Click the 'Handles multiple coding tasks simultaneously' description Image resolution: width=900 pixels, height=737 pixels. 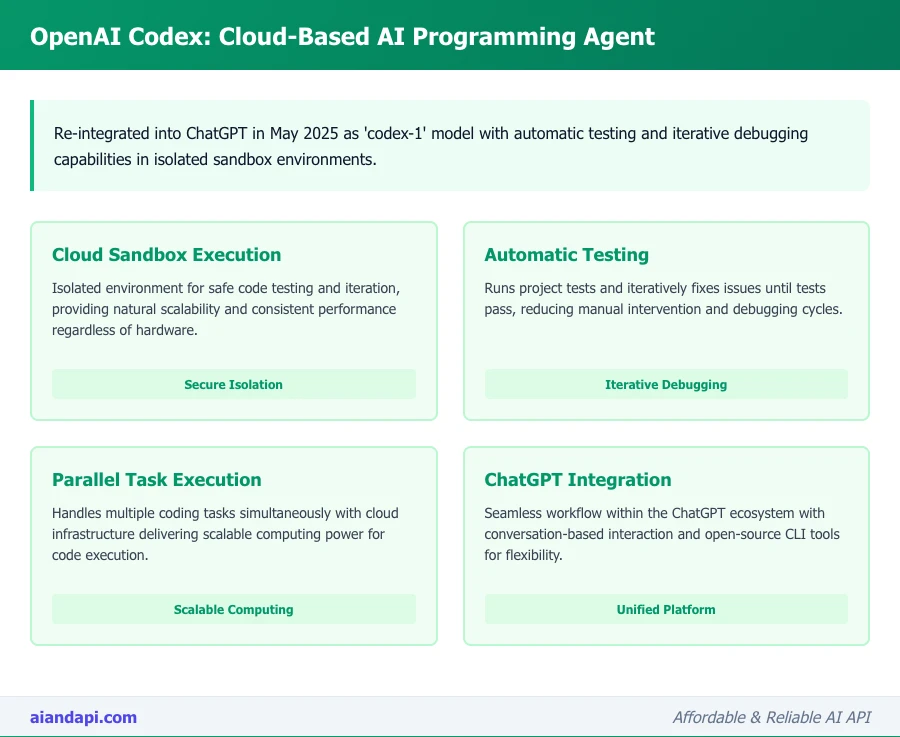pyautogui.click(x=225, y=534)
